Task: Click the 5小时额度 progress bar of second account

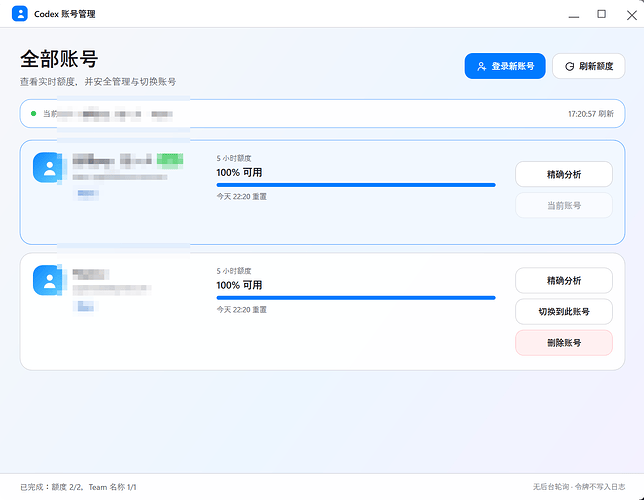Action: click(x=356, y=298)
